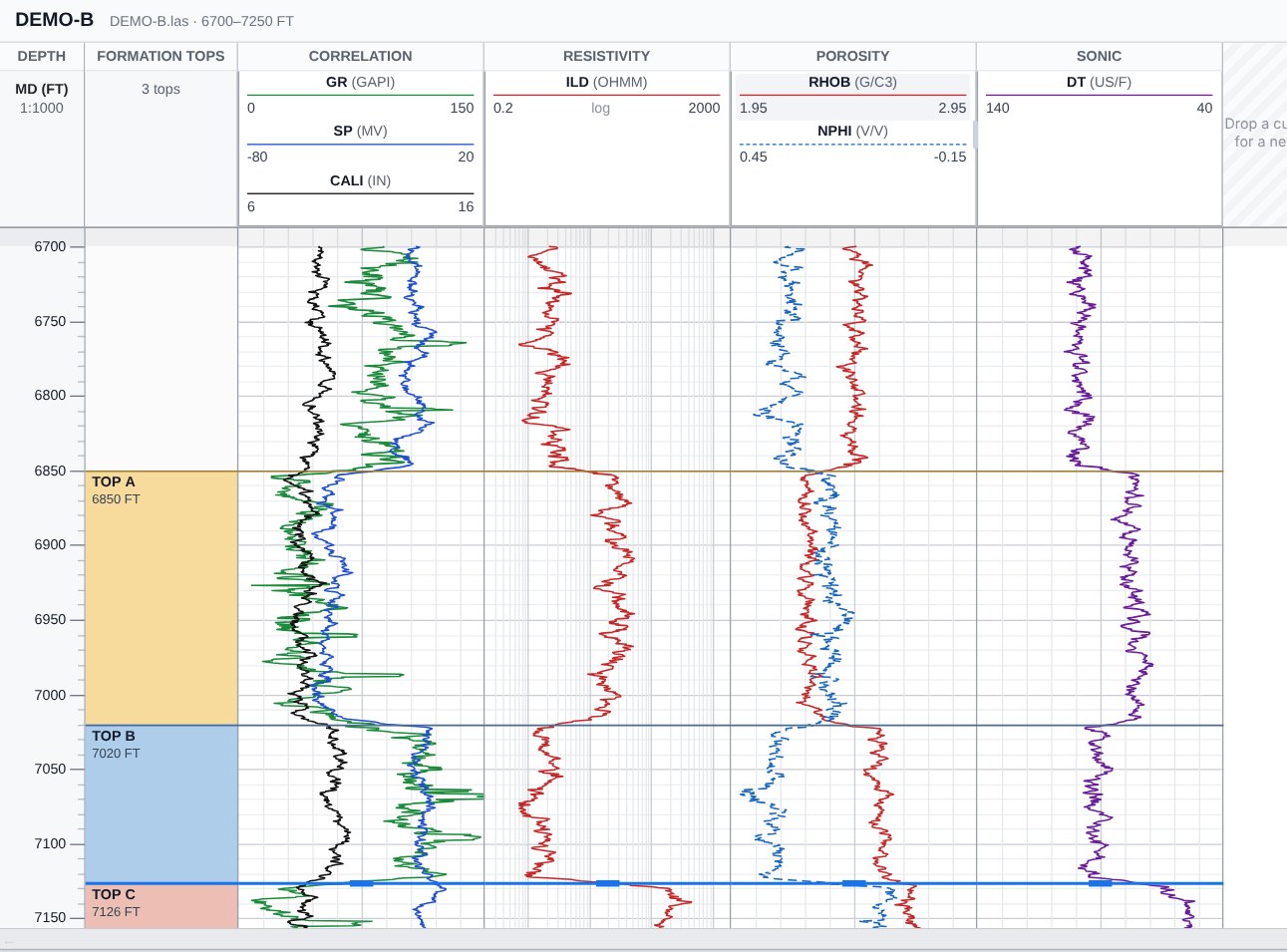Click the NPHI scale value 0.45

[754, 157]
